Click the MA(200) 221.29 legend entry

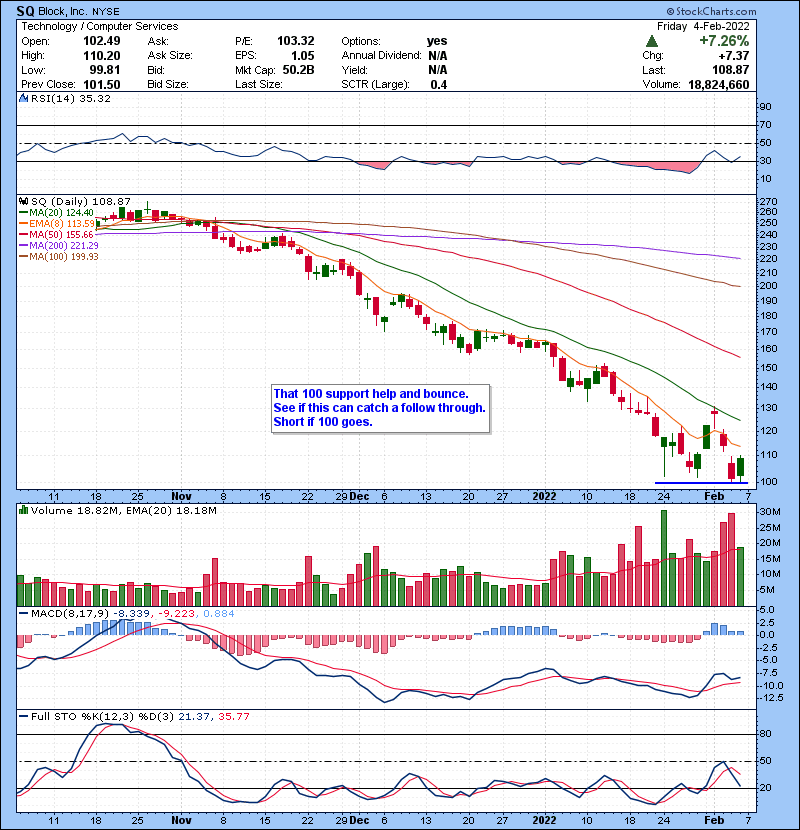tap(59, 246)
